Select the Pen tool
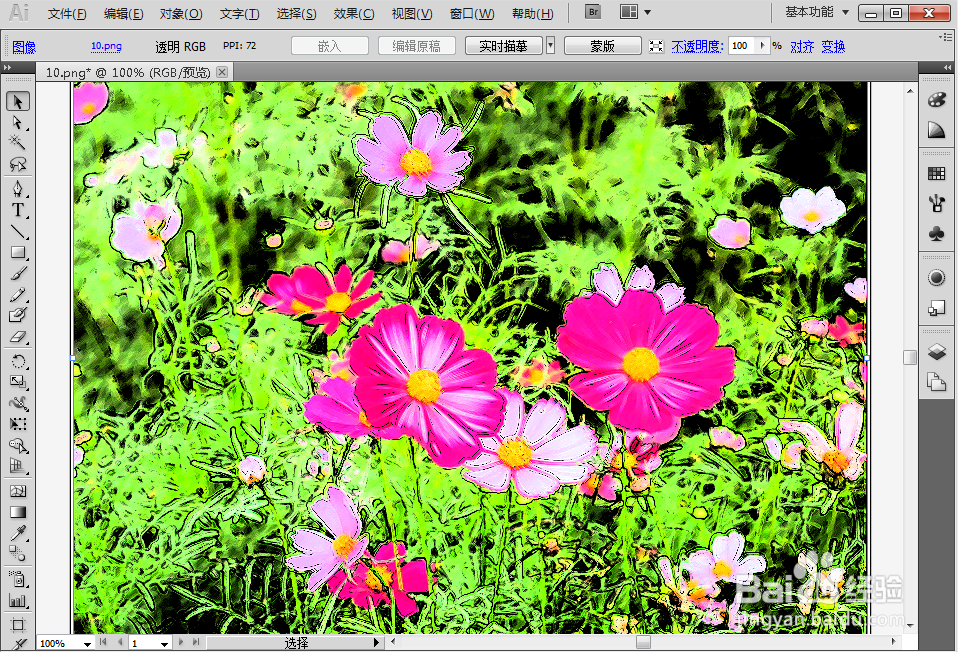The height and width of the screenshot is (652, 958). coord(18,188)
